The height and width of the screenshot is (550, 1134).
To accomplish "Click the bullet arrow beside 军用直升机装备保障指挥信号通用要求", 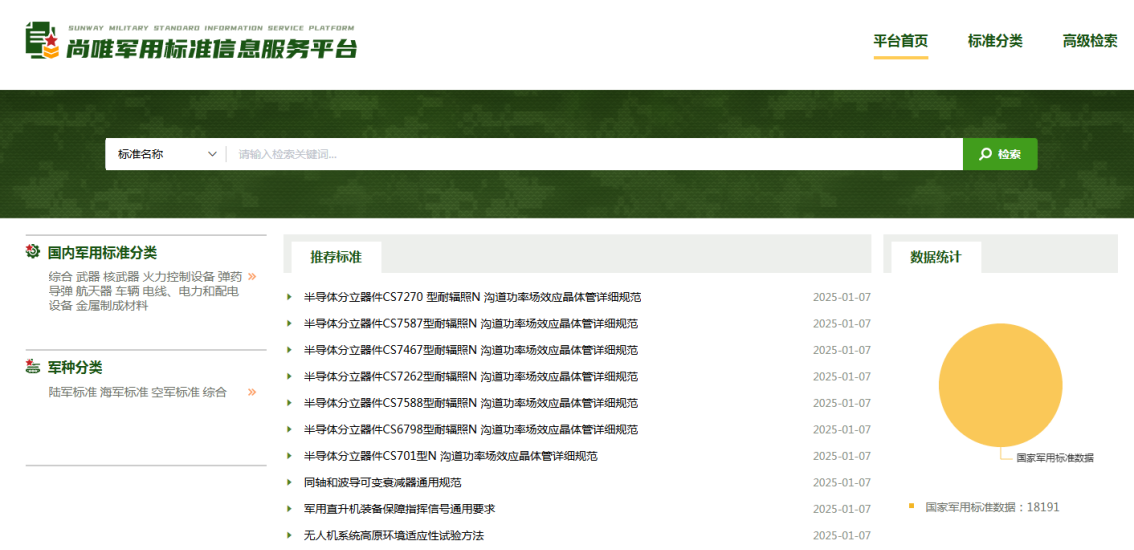I will point(289,509).
